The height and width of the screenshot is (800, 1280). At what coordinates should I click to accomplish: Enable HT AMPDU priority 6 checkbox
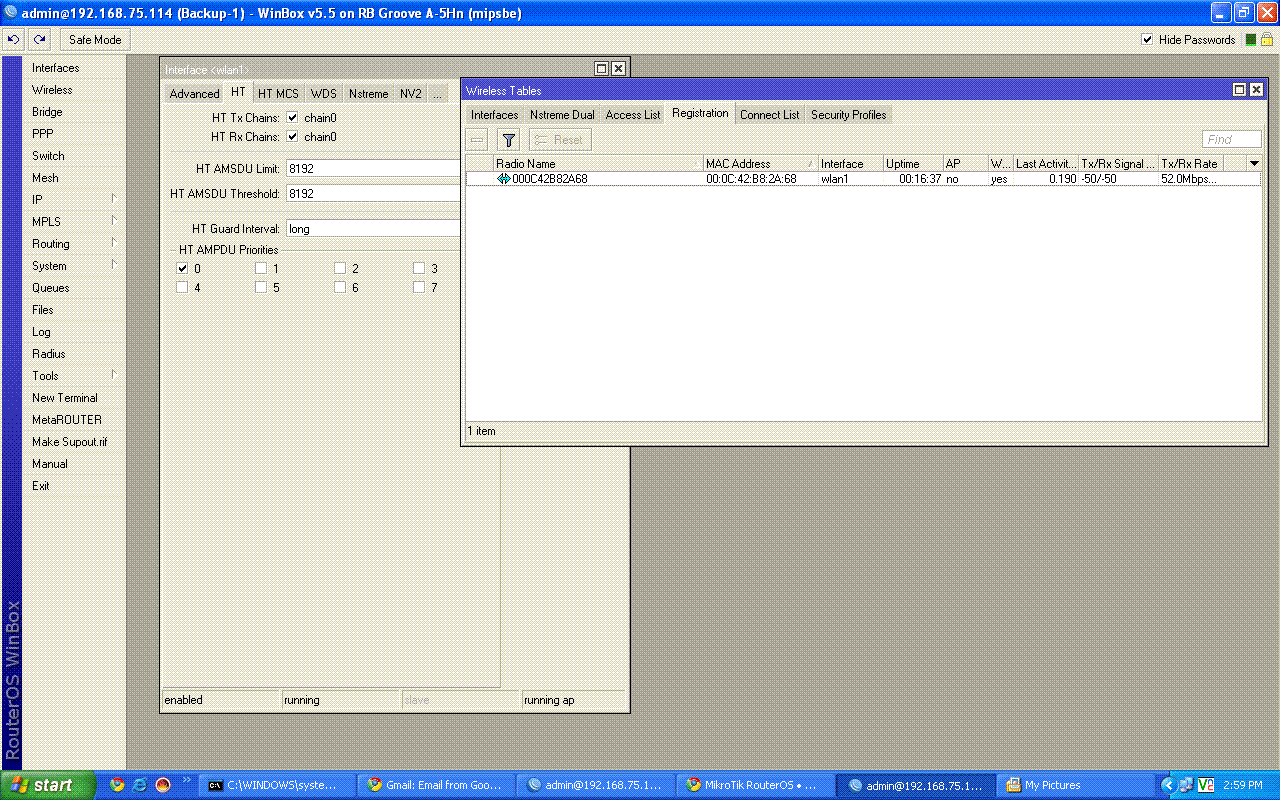coord(340,287)
